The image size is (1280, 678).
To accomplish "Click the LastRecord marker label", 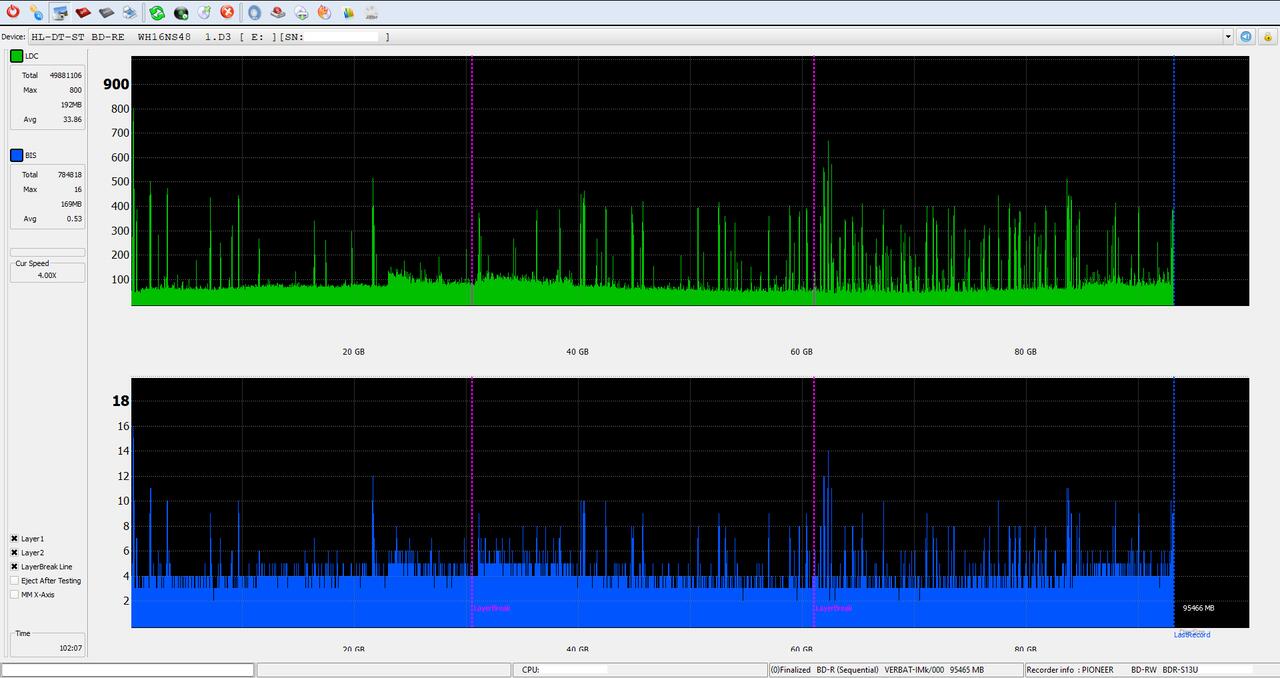I will (1192, 634).
